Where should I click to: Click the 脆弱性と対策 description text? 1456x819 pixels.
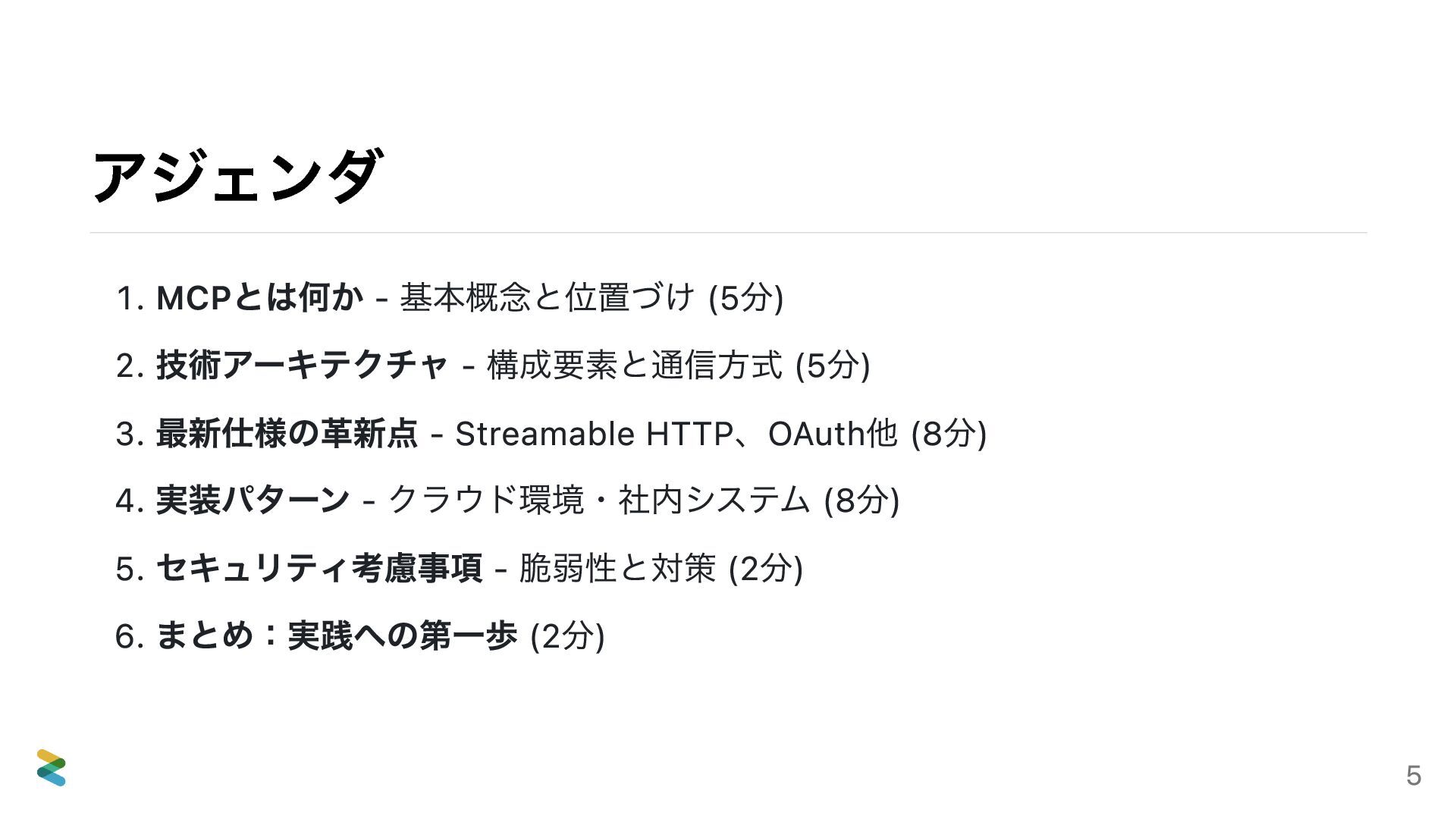click(617, 568)
